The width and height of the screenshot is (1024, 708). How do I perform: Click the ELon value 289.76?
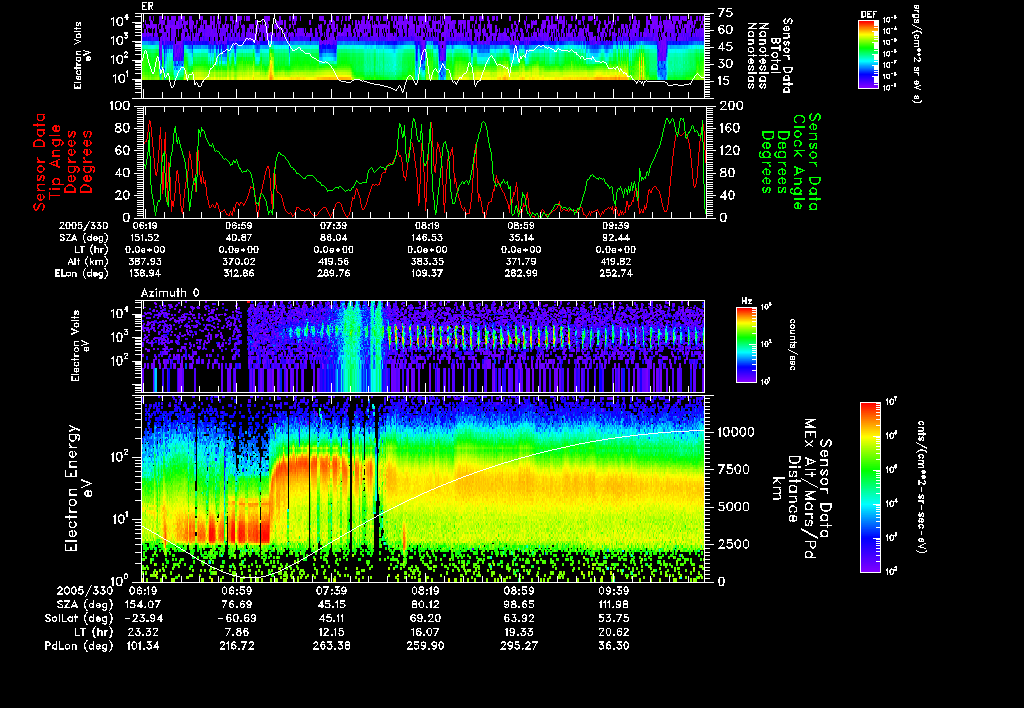[x=333, y=273]
